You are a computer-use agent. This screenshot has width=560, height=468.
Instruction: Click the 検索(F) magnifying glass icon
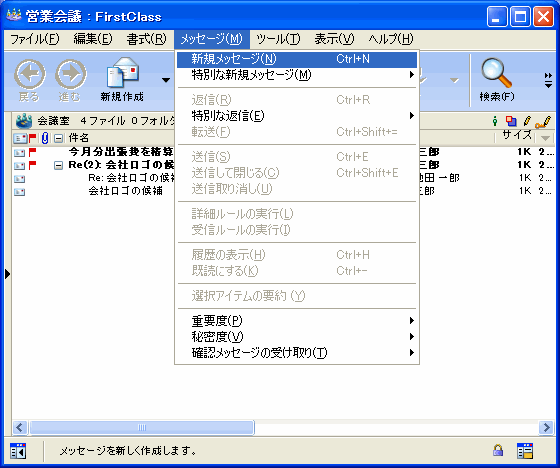point(496,73)
